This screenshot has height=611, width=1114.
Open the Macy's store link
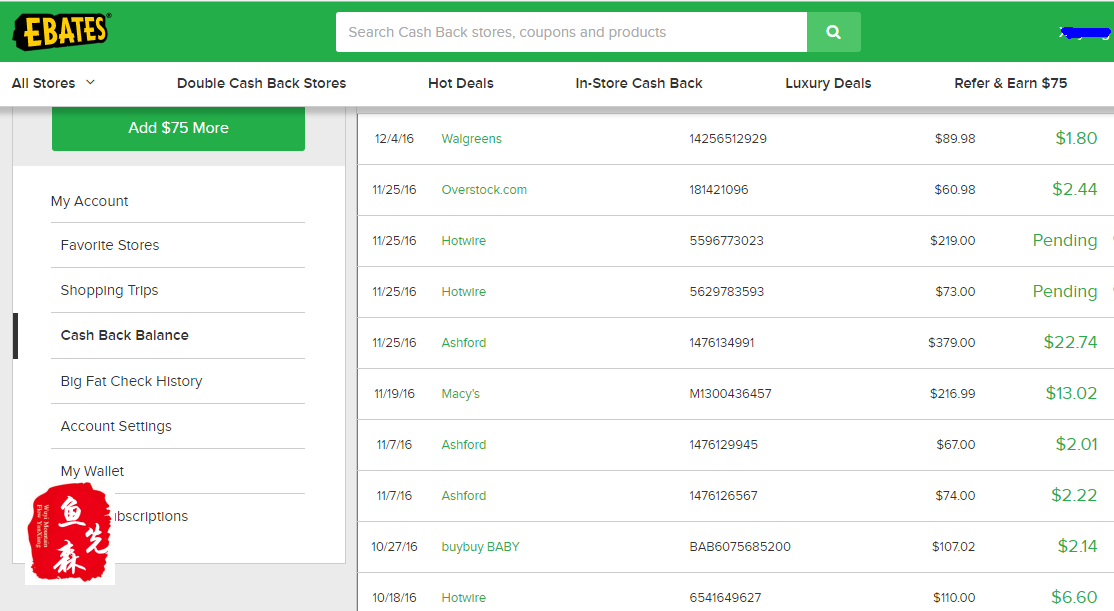(x=460, y=394)
